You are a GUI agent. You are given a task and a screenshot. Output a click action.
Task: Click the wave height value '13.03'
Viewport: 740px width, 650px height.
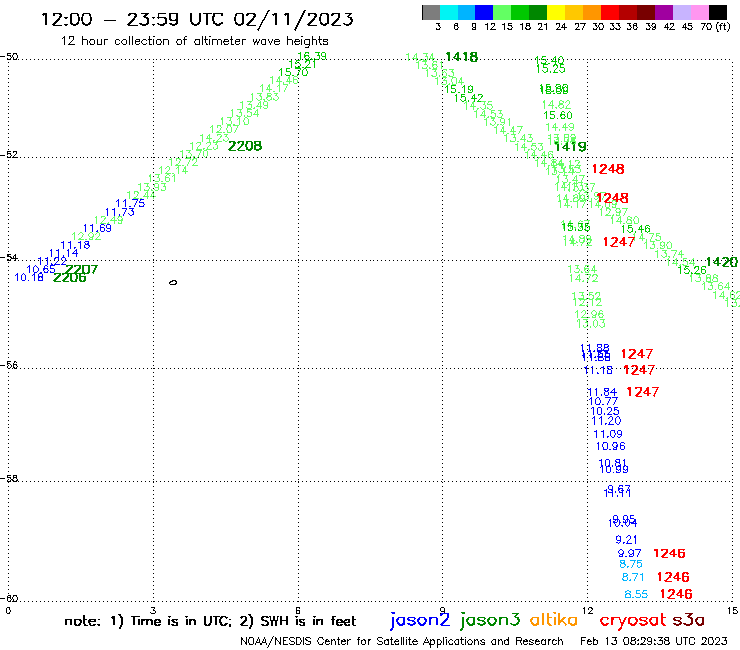click(591, 324)
